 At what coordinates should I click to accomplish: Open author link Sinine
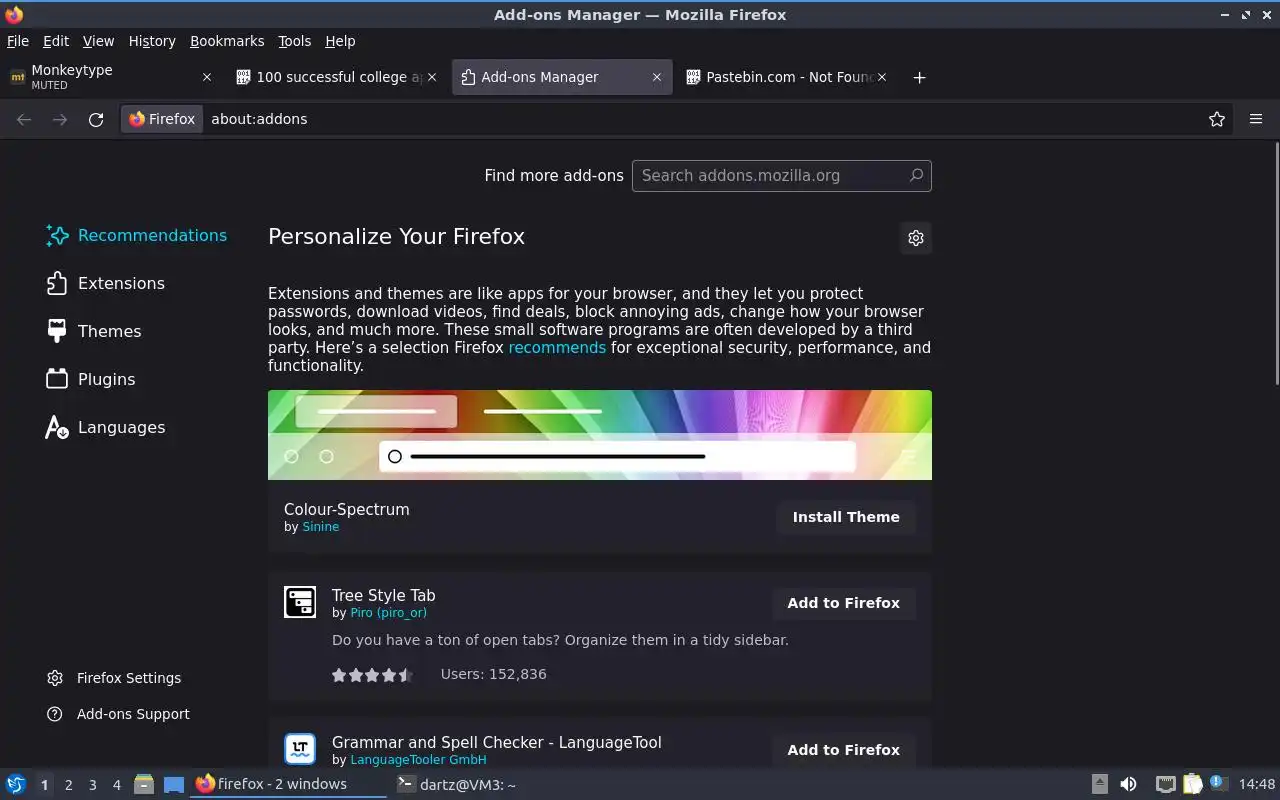click(320, 527)
